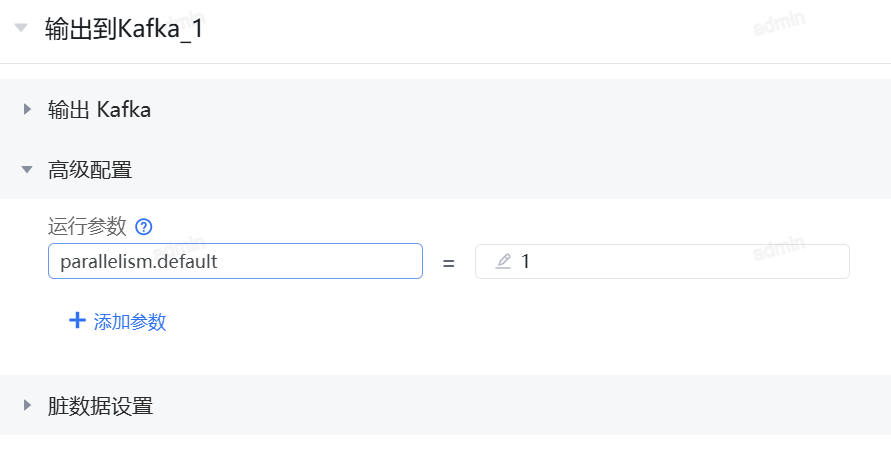Open the 运行参数 help tooltip icon
This screenshot has width=891, height=458.
(143, 227)
